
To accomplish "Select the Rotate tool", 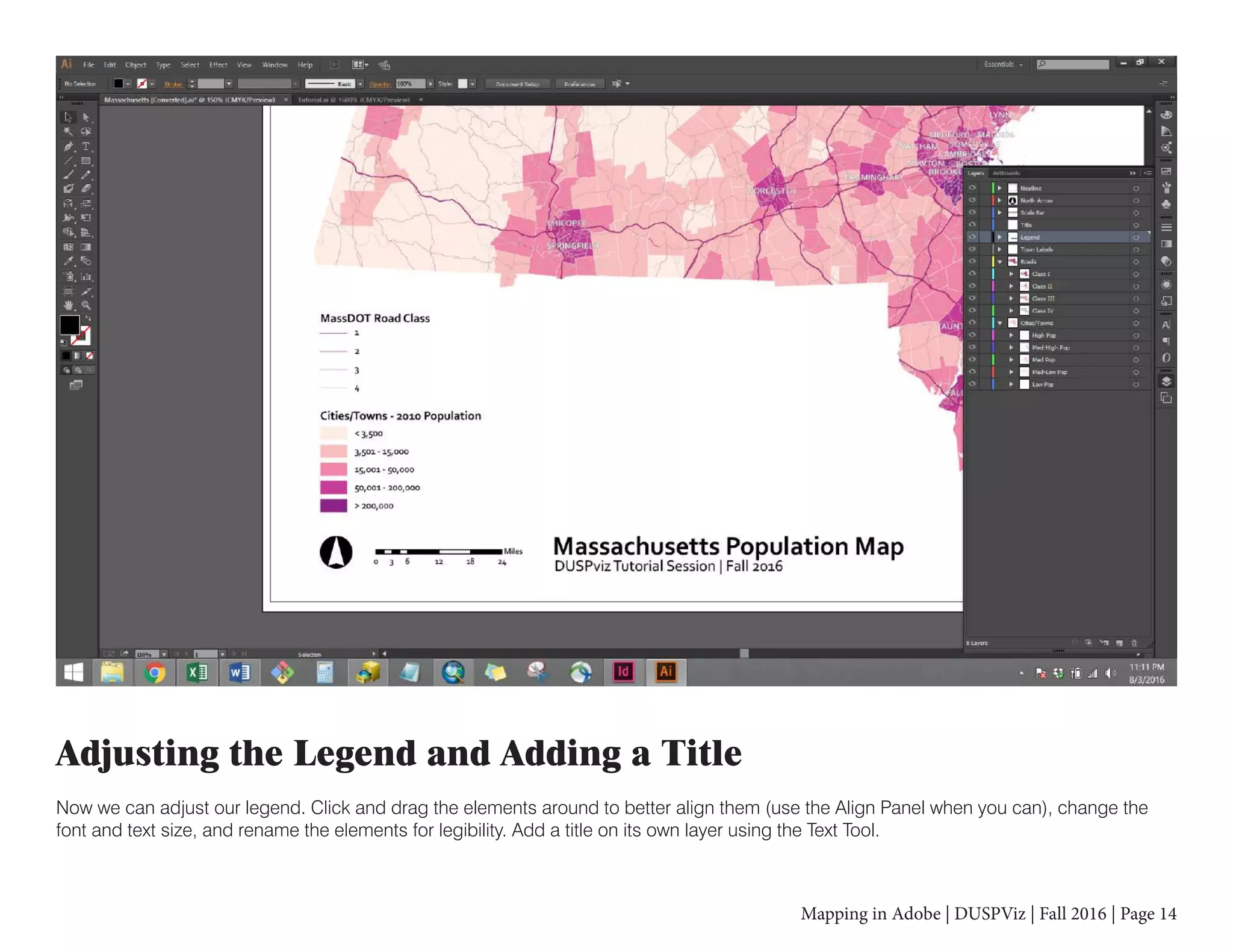I will [x=69, y=203].
